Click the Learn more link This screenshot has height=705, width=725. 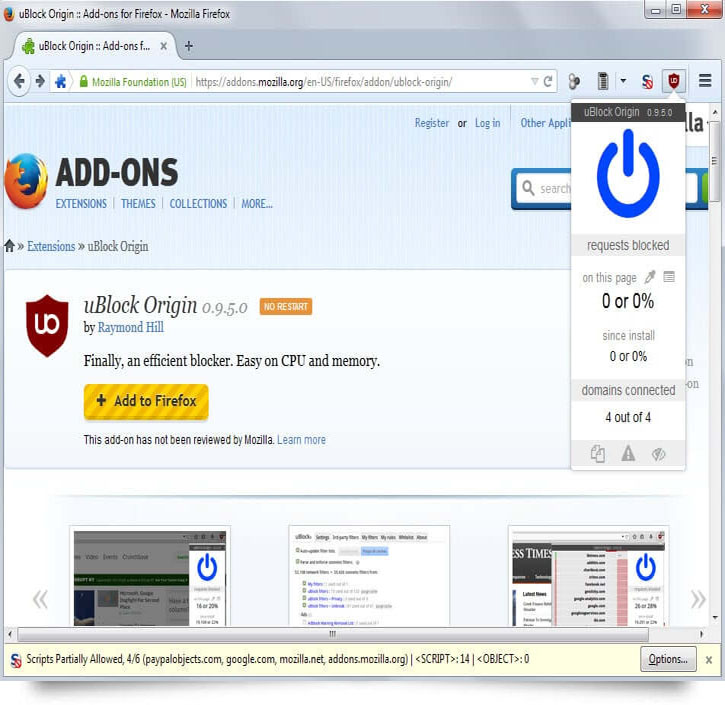click(301, 440)
